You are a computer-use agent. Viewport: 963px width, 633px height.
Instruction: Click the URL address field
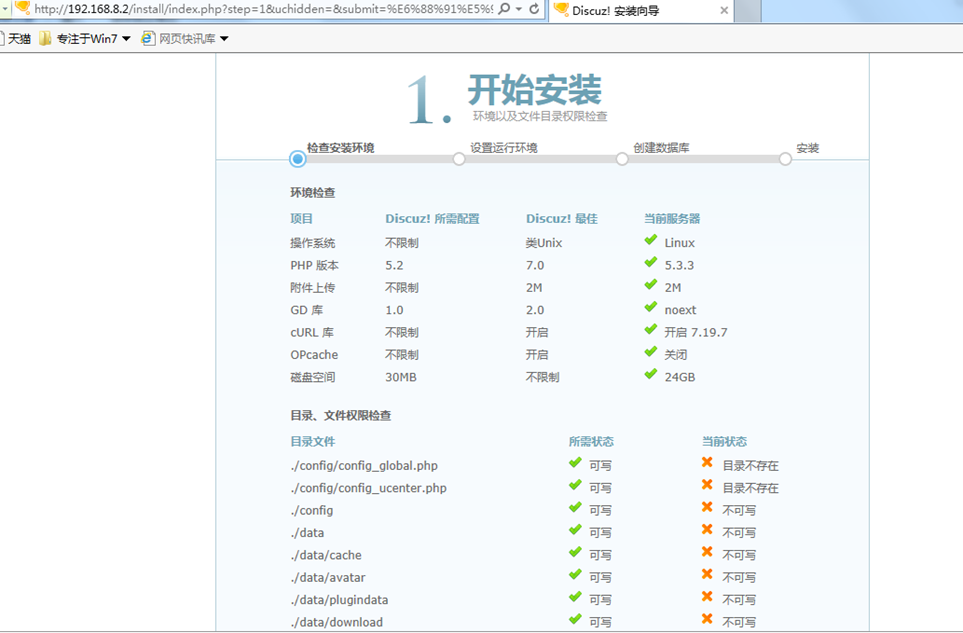[263, 9]
